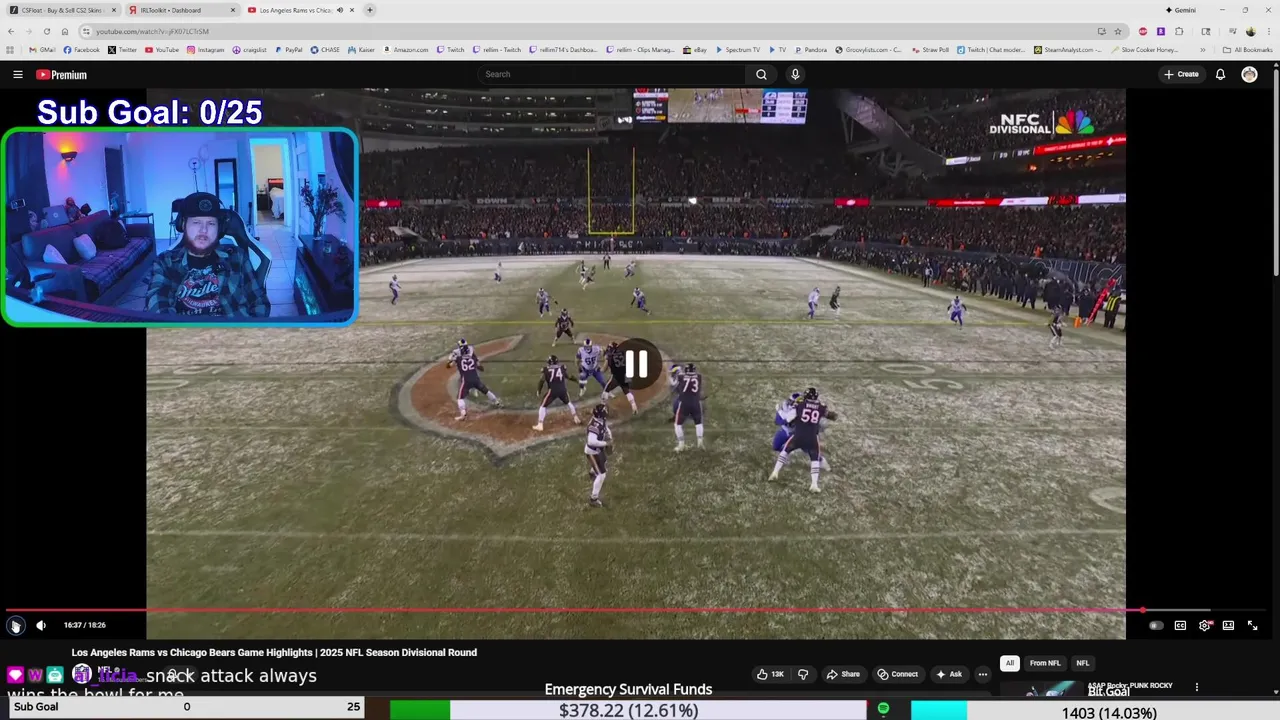The width and height of the screenshot is (1280, 720).
Task: Open the craigslist bookmark
Action: [250, 49]
